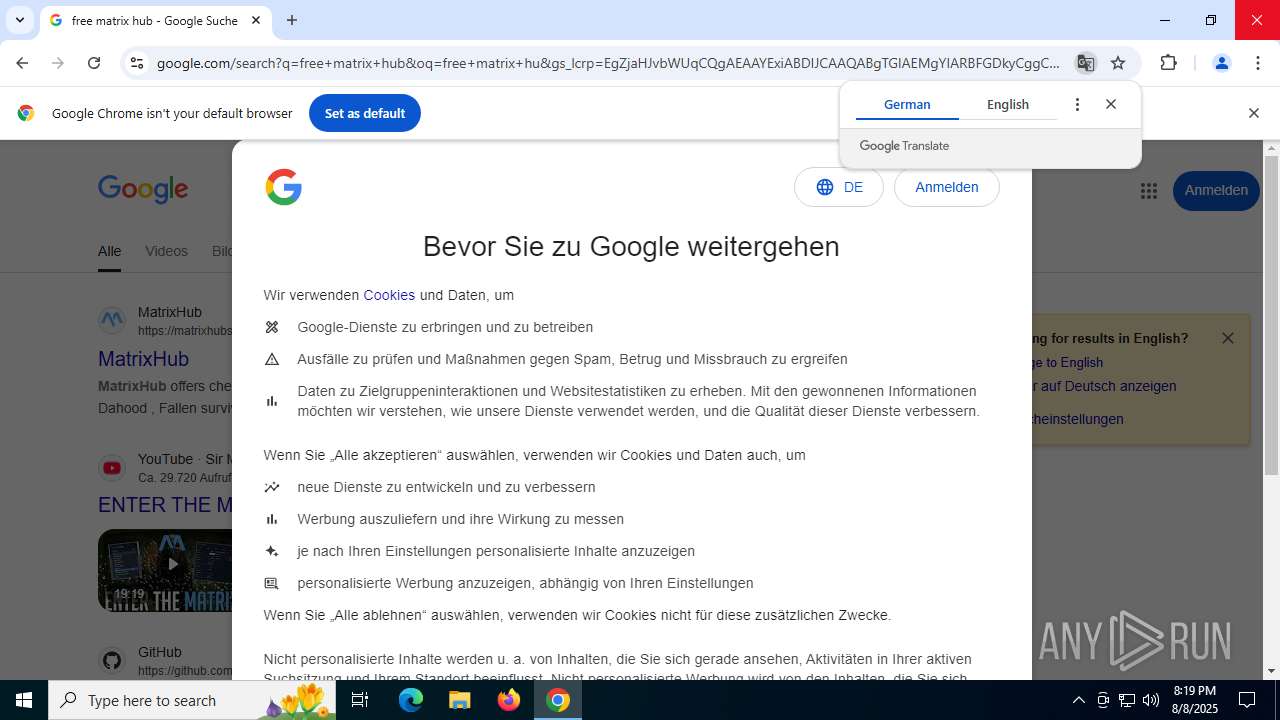The image size is (1280, 720).
Task: Dismiss the default browser infobar
Action: coord(1253,113)
